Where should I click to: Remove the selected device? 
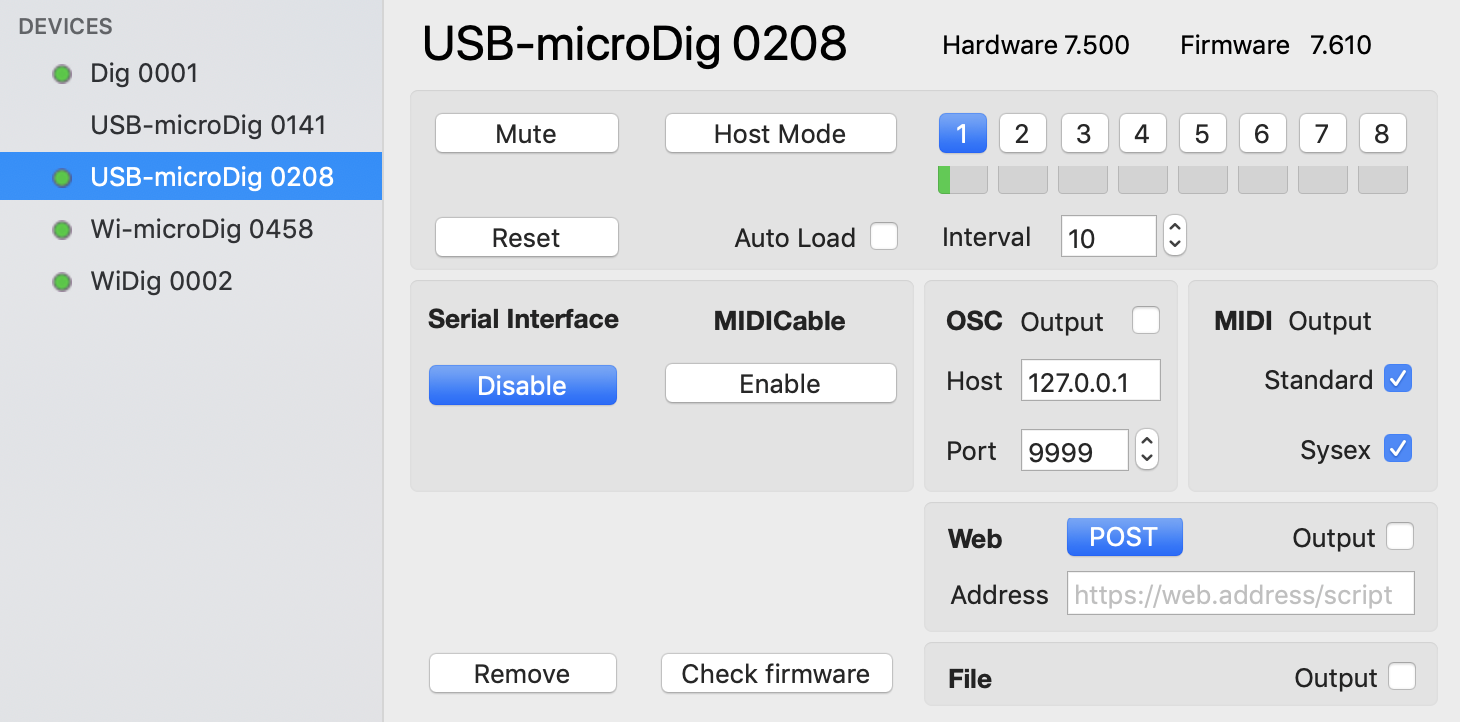click(x=523, y=673)
